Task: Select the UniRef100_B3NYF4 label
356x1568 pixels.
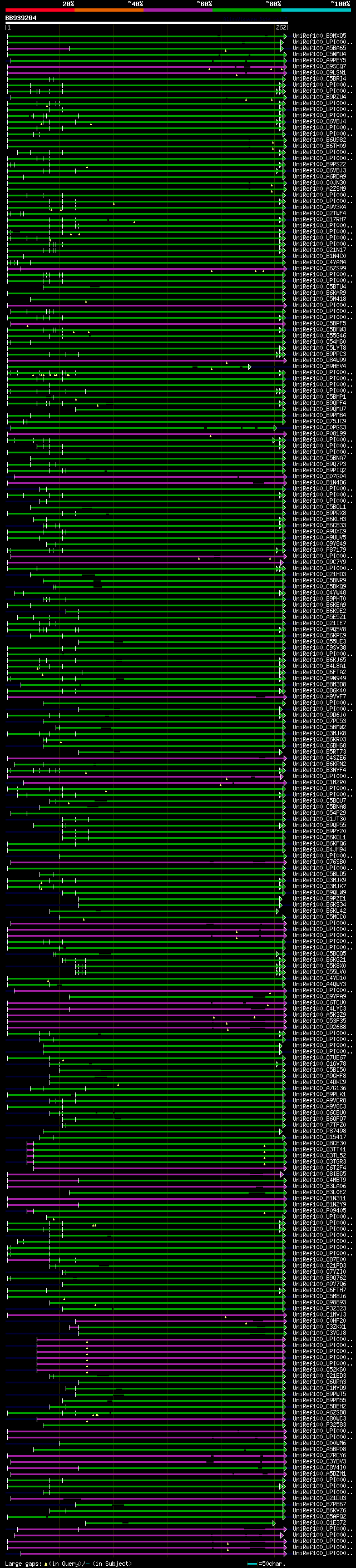Action: (x=319, y=770)
